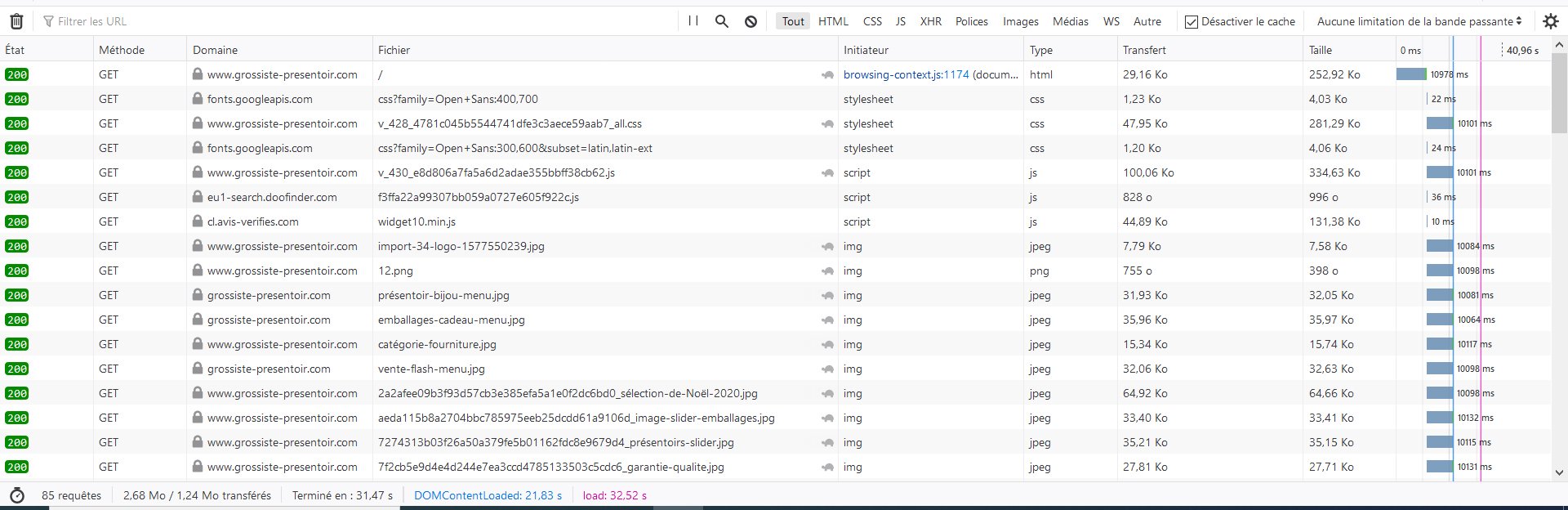1568x510 pixels.
Task: Sort by the Domaine column header
Action: (x=279, y=50)
